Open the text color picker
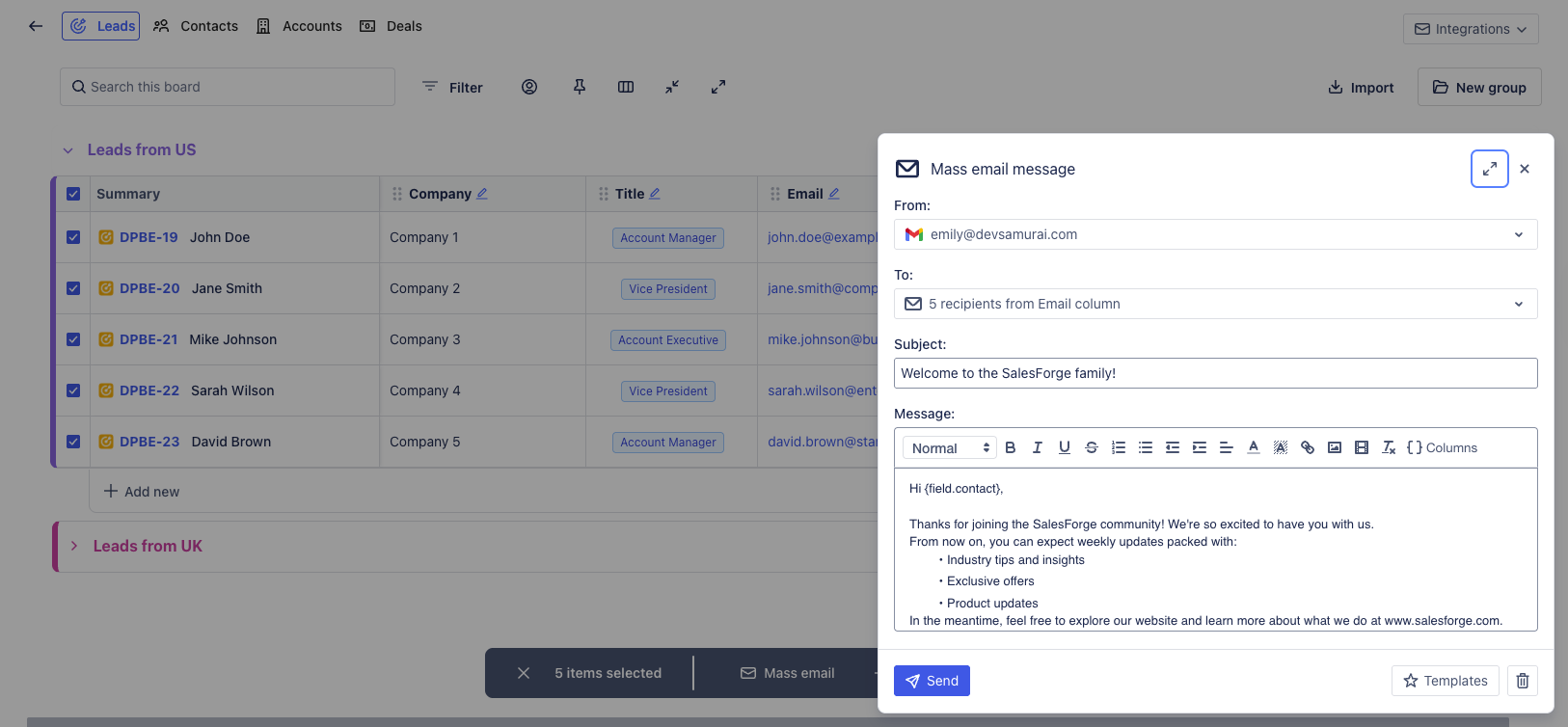1568x727 pixels. point(1254,447)
